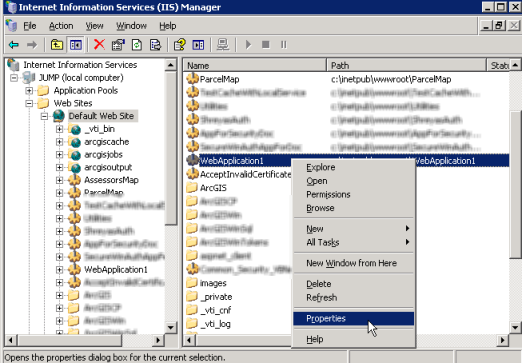Click the Back arrow toolbar icon

click(x=14, y=45)
